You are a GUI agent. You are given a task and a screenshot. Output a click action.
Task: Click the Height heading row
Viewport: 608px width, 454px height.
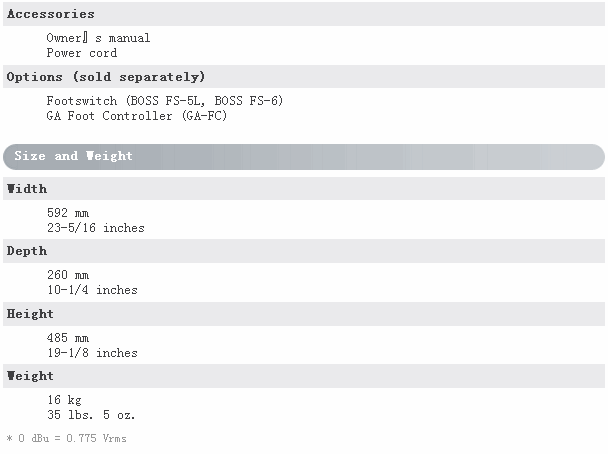pyautogui.click(x=304, y=314)
